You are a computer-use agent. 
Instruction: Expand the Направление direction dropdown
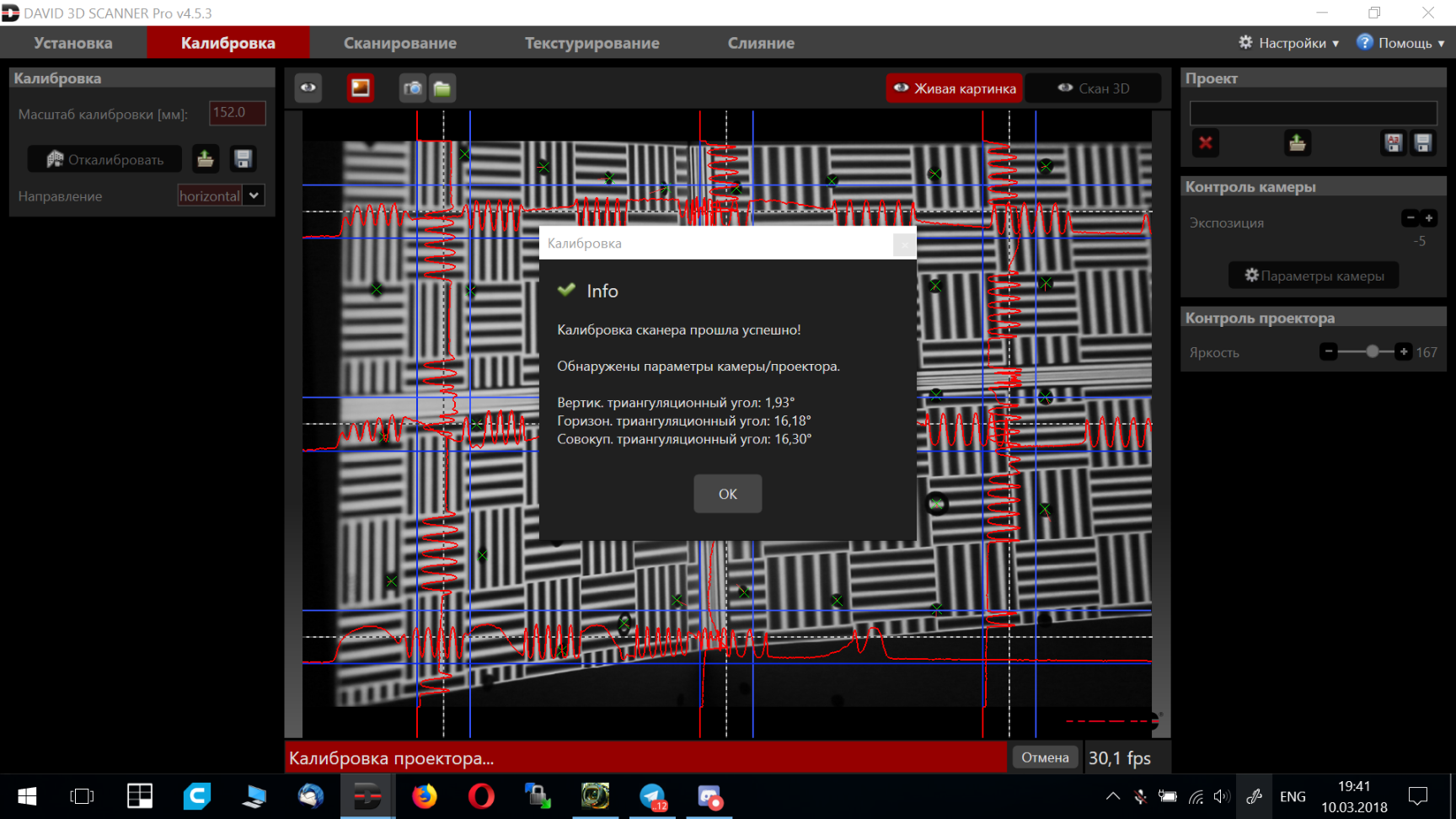pos(254,195)
